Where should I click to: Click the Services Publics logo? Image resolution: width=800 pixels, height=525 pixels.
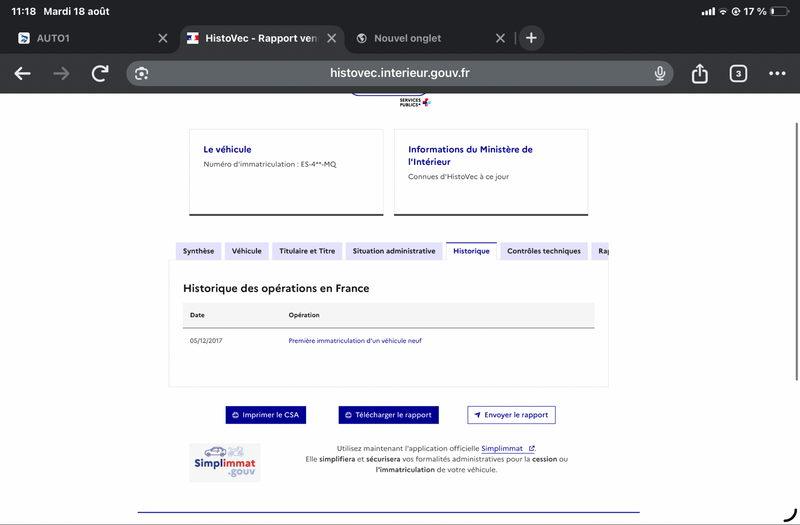415,102
